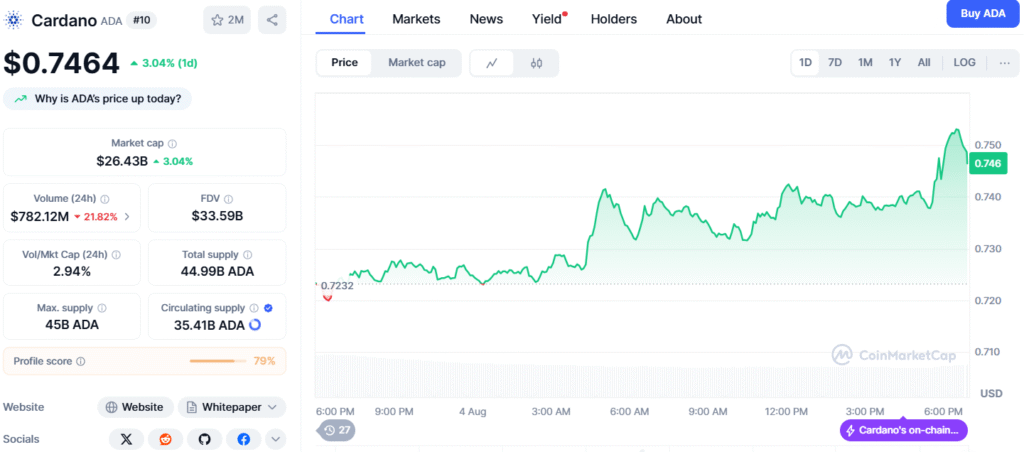Image resolution: width=1024 pixels, height=452 pixels.
Task: Click the Vol/Mkt Cap info icon
Action: click(116, 255)
